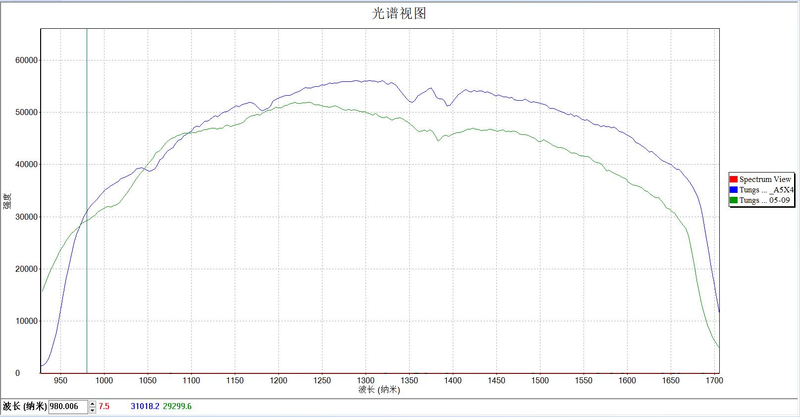The image size is (800, 417).
Task: Click the y-axis label 强度
Action: pos(7,201)
